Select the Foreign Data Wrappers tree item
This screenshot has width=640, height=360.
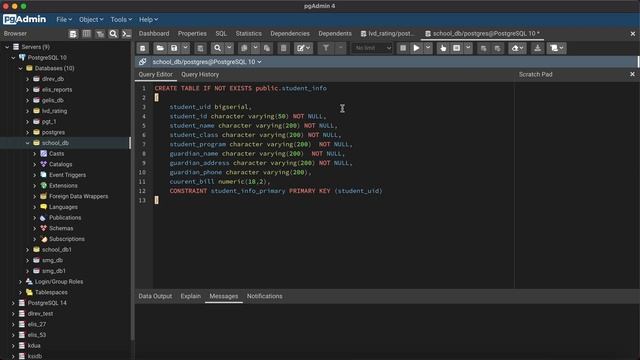pos(79,196)
